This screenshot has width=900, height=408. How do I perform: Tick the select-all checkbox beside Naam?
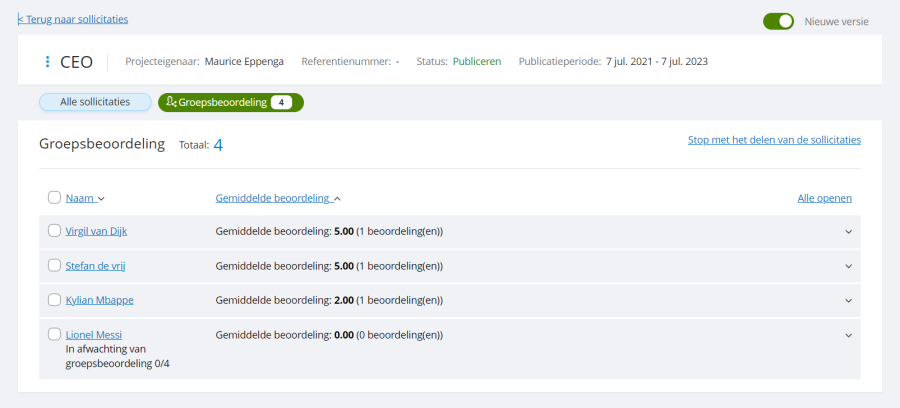coord(54,198)
